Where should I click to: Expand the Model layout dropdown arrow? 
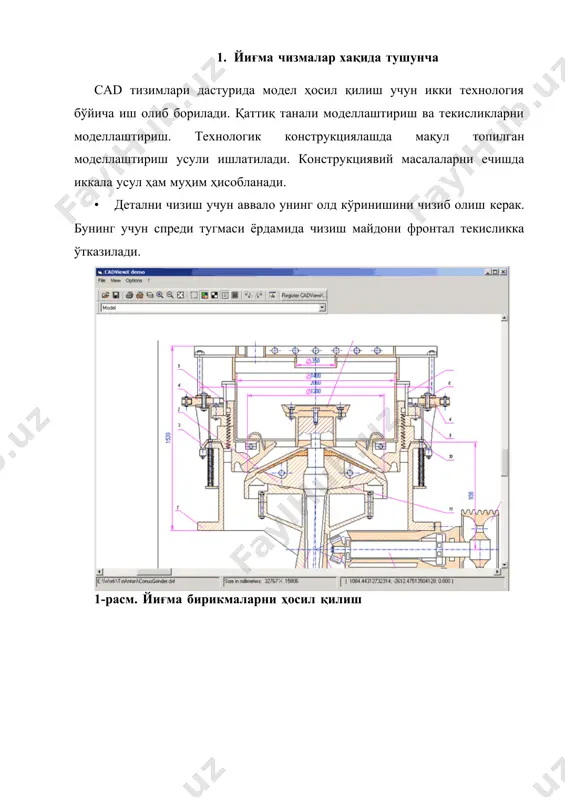click(322, 308)
